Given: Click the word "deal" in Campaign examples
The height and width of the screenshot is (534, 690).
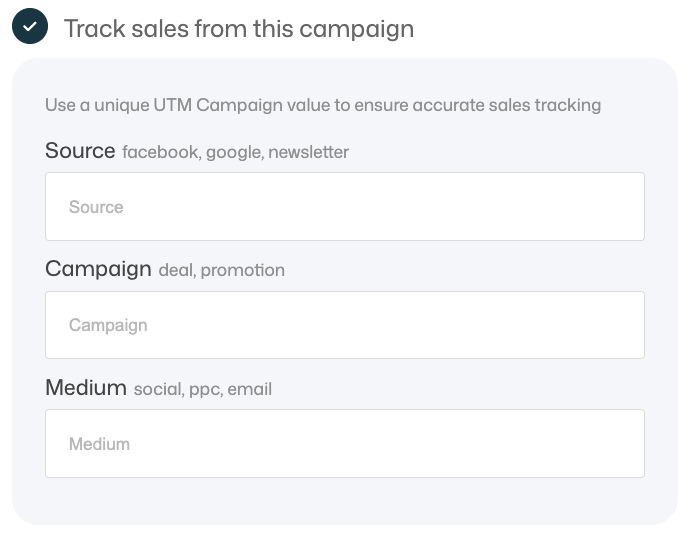Looking at the screenshot, I should point(175,270).
